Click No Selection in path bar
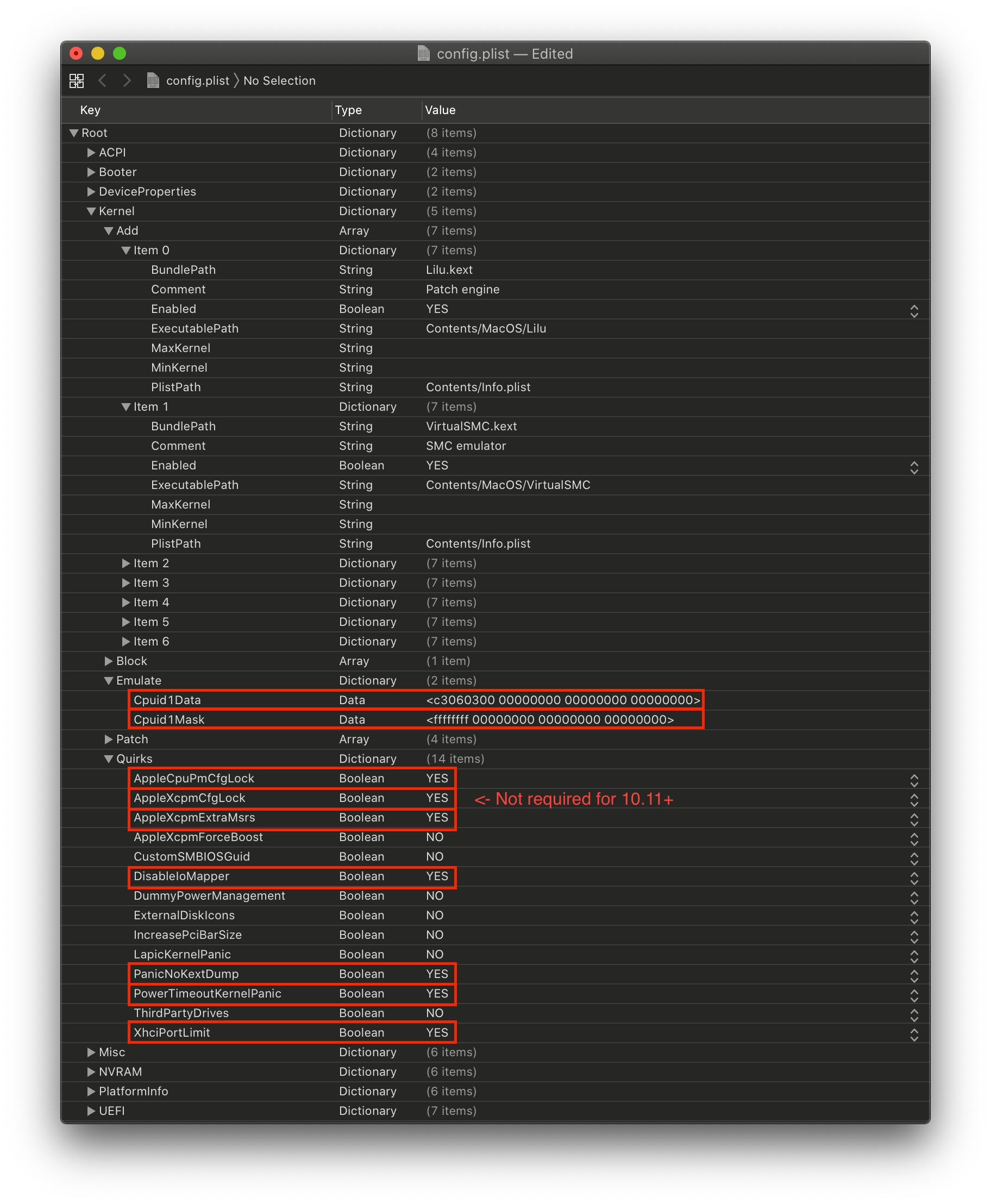 tap(279, 80)
